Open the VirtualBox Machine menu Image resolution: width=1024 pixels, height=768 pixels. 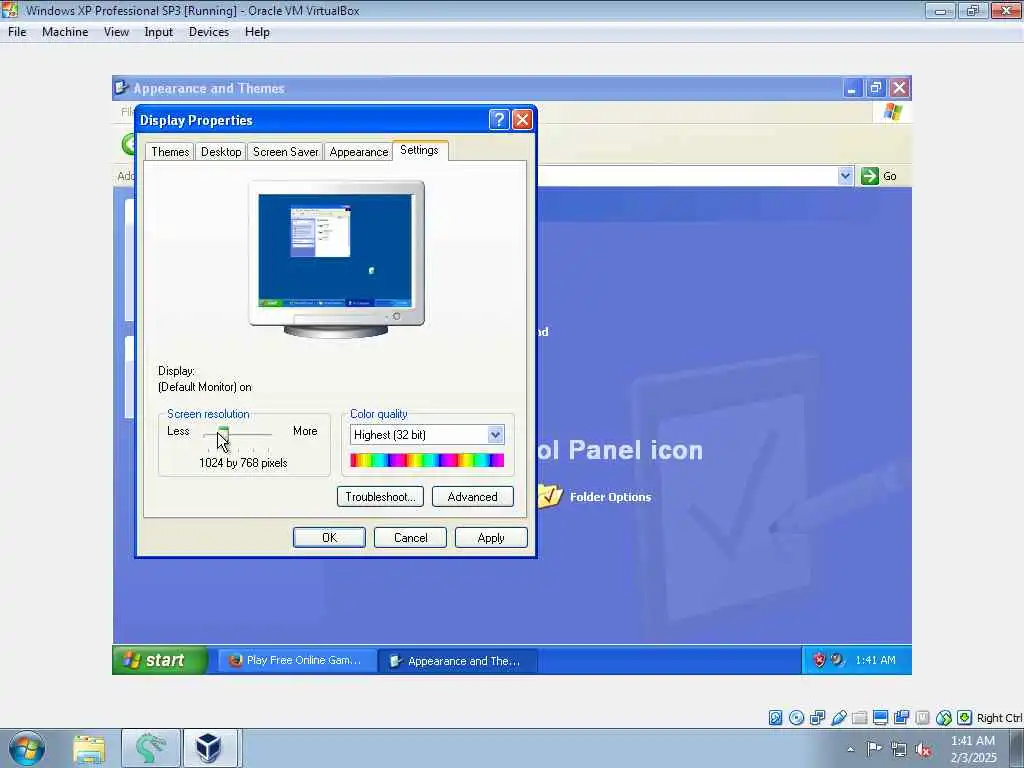[65, 32]
